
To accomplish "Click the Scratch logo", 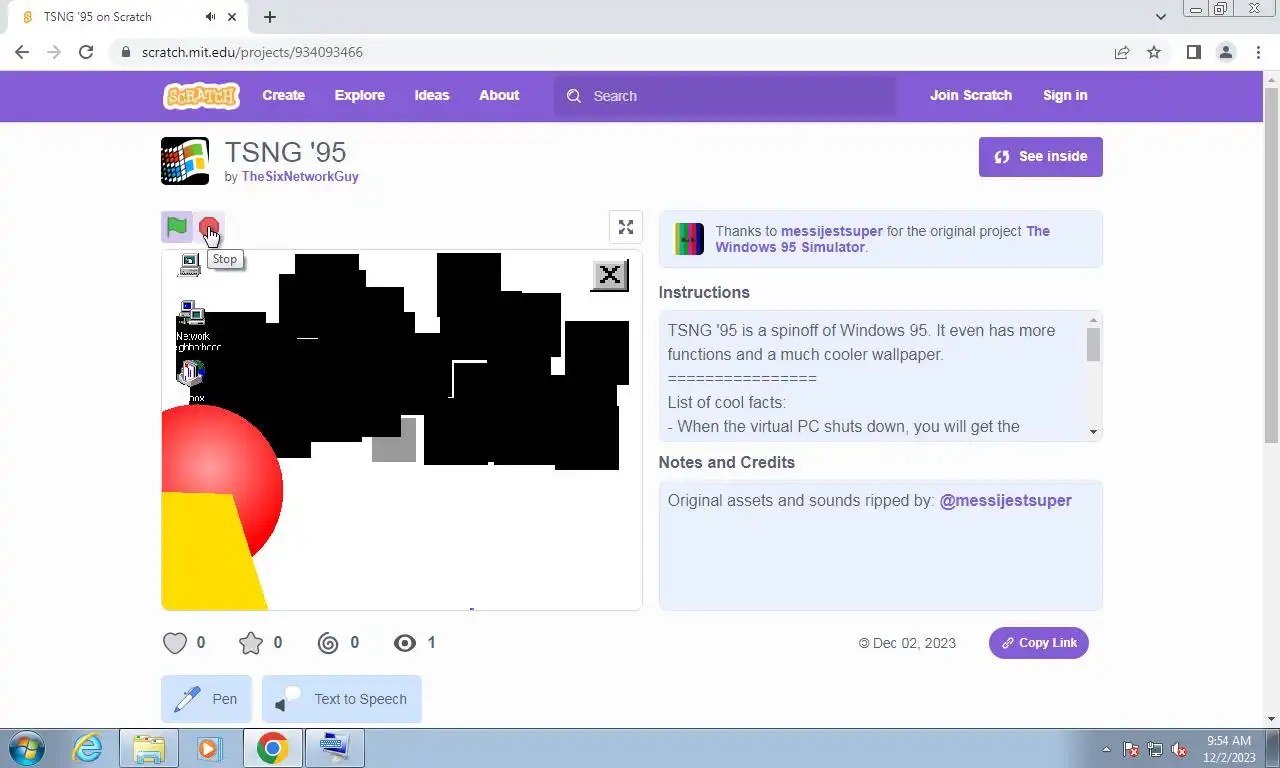I will coord(201,96).
